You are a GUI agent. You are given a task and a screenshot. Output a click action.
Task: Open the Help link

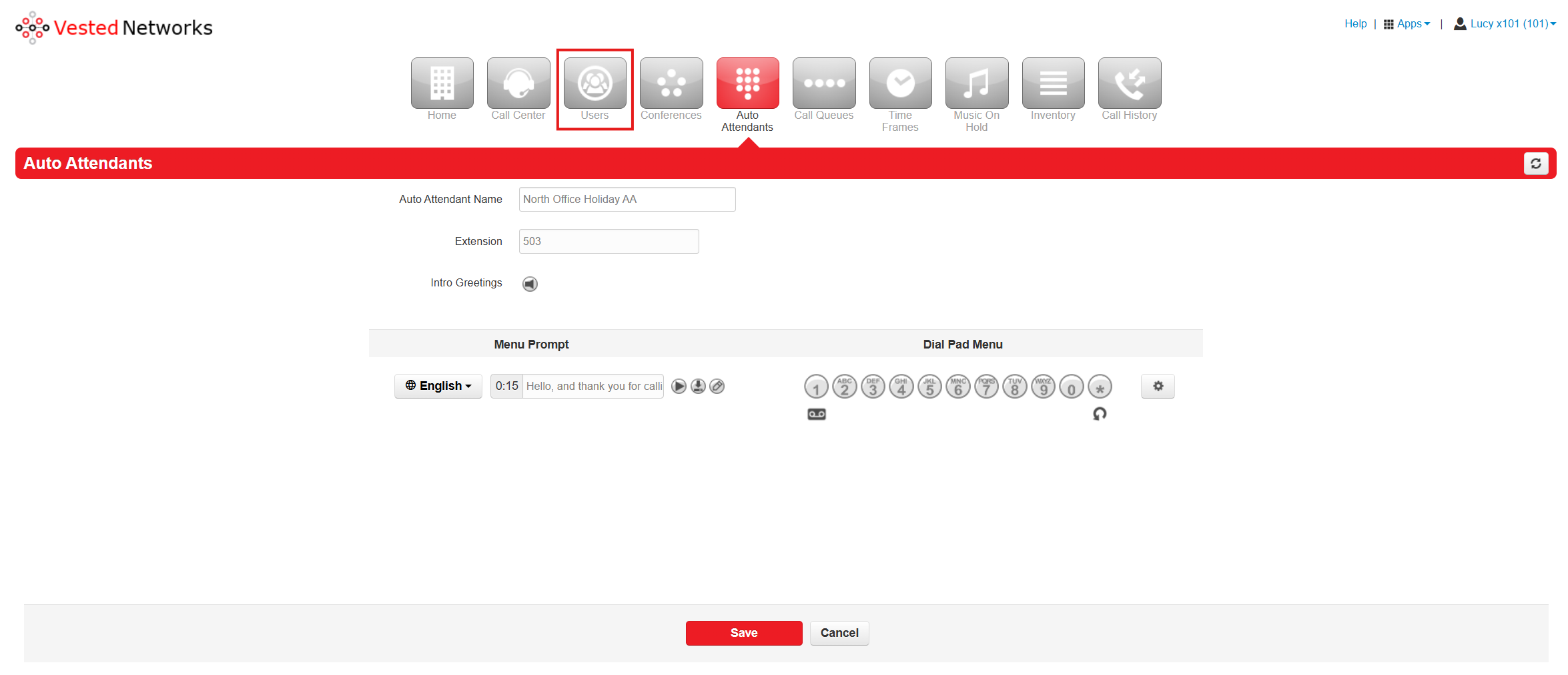pos(1355,24)
